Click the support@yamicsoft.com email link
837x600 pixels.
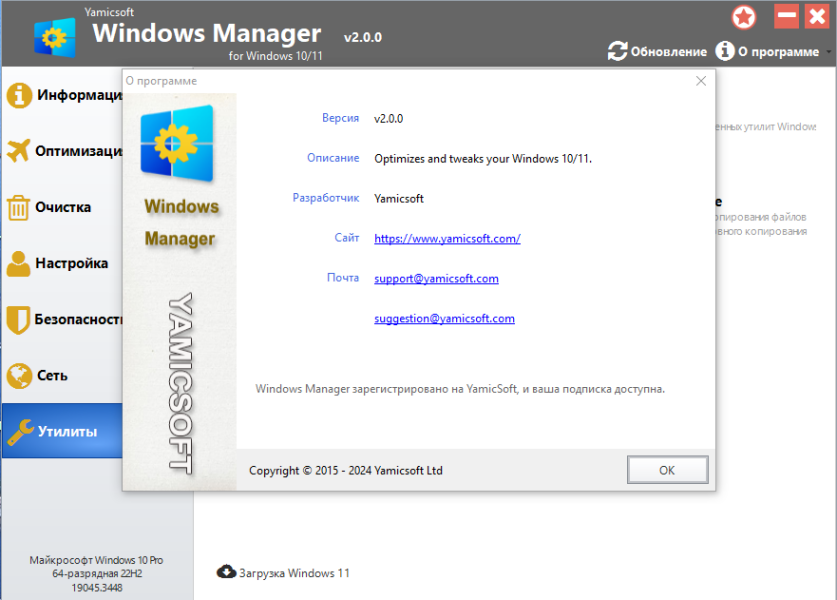[436, 279]
